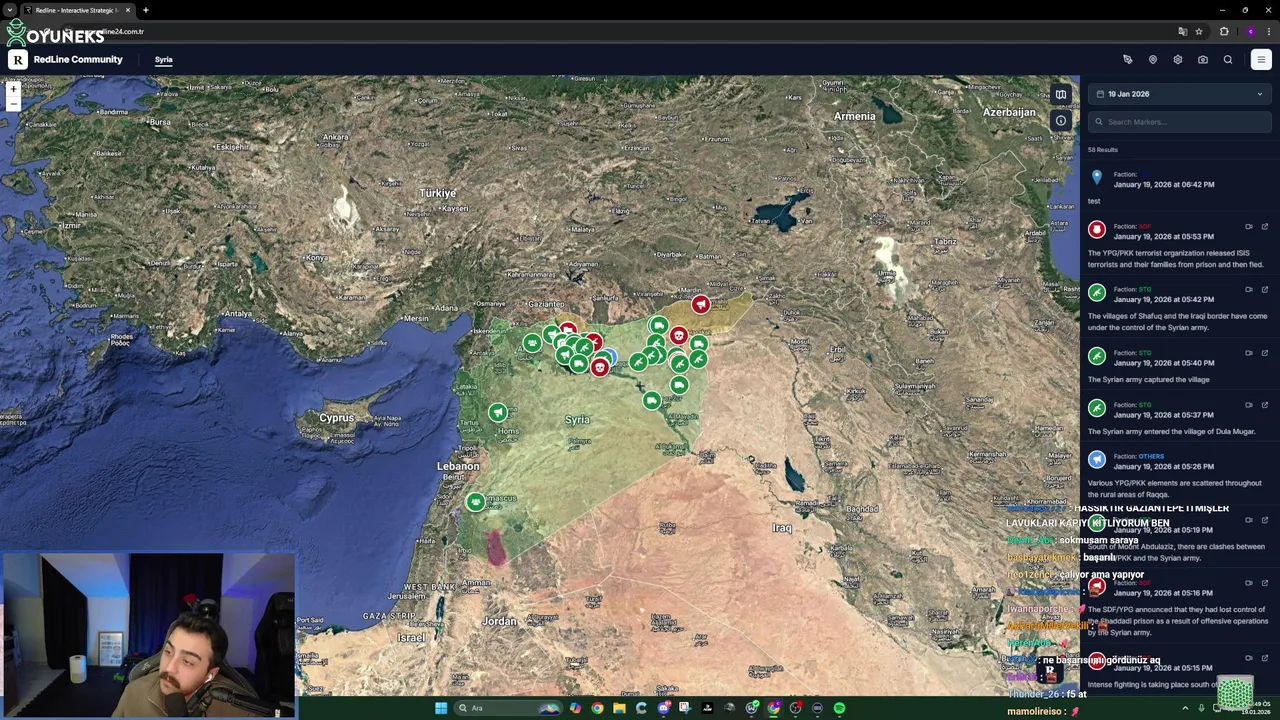Screen dimensions: 1280x720
Task: Click the 58 Results count label
Action: [x=1103, y=150]
